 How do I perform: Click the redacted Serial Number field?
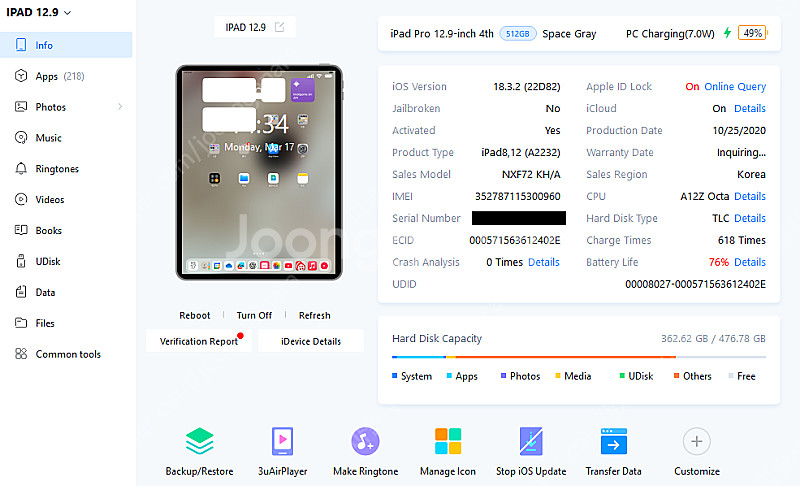[x=519, y=218]
